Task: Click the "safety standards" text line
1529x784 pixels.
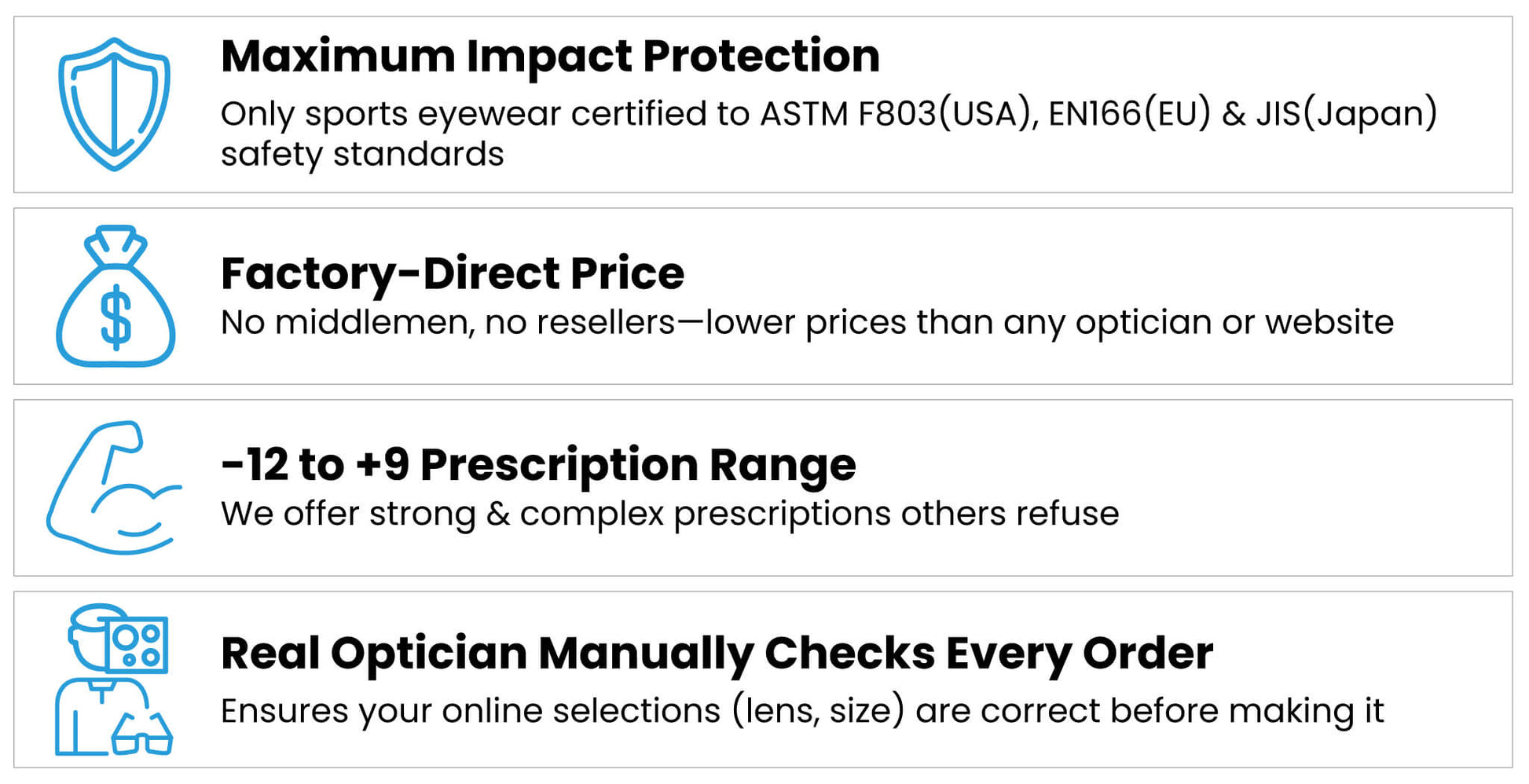Action: 362,155
